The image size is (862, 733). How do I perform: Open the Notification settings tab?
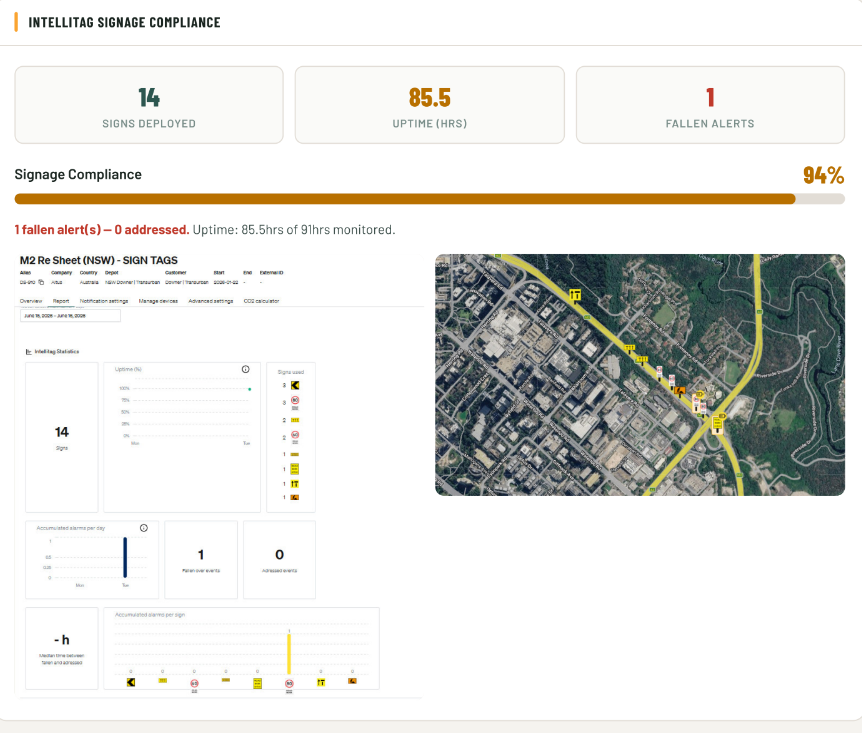point(104,301)
